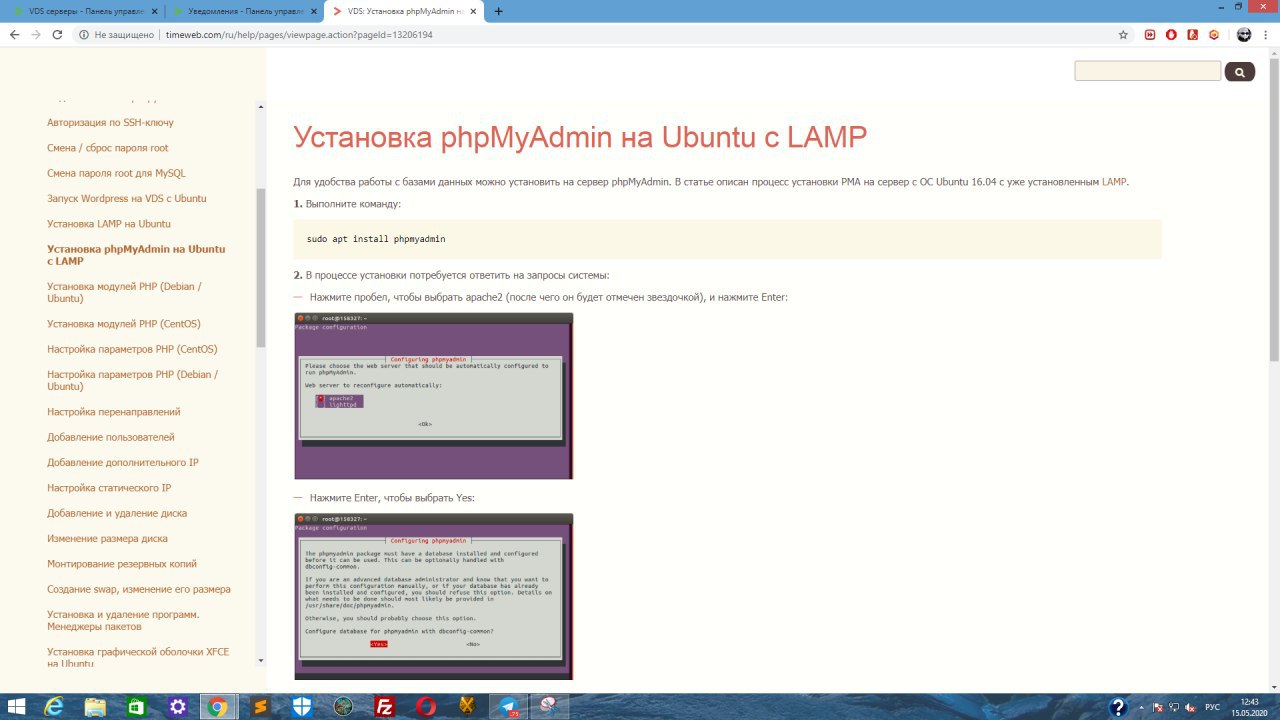1280x720 pixels.
Task: Click the sidebar scrollbar up arrow
Action: pyautogui.click(x=261, y=107)
